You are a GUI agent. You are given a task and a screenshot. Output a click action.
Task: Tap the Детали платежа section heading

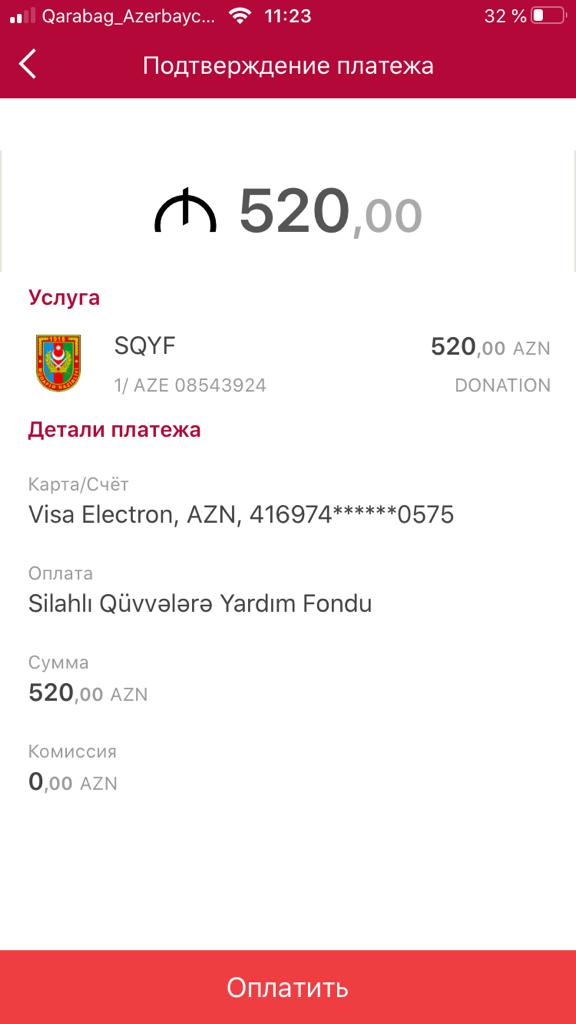(114, 430)
